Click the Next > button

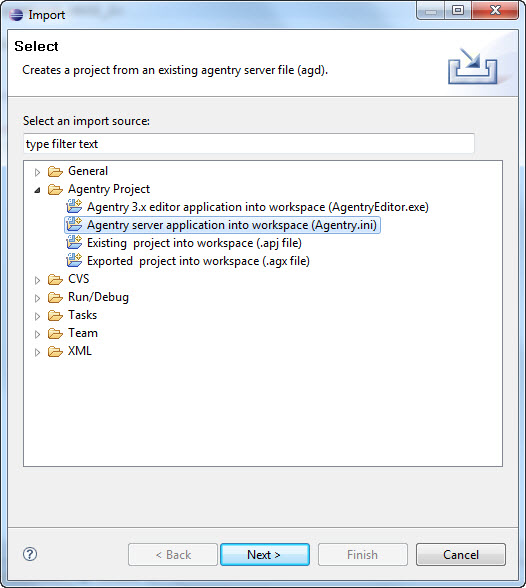pyautogui.click(x=265, y=554)
